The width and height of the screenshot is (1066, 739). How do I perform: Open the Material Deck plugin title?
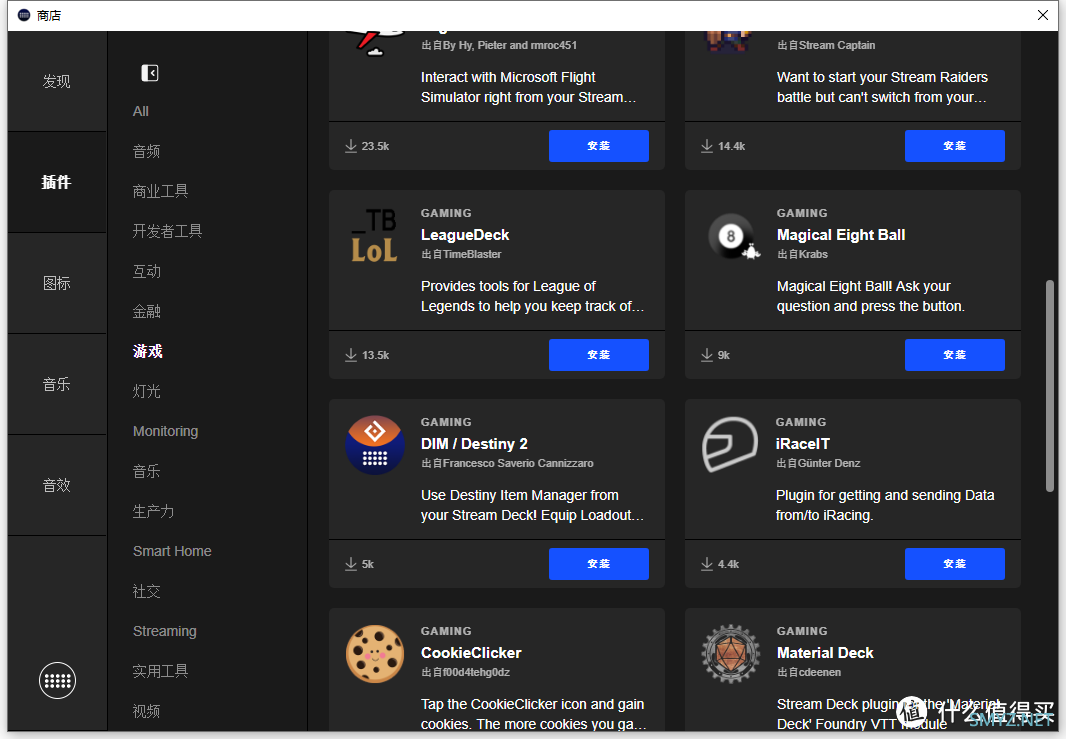click(825, 653)
